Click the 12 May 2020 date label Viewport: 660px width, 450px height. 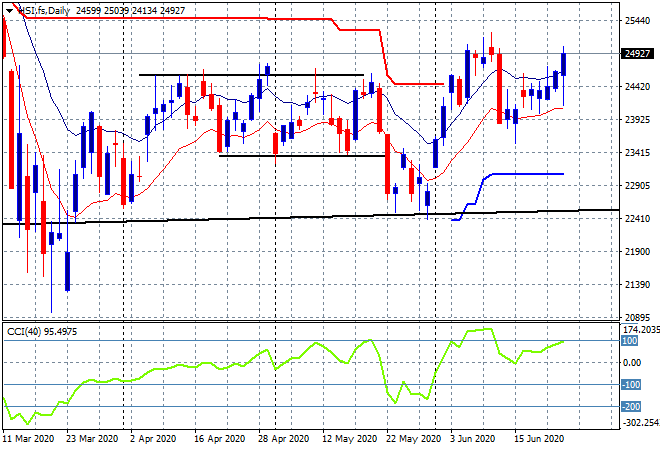pyautogui.click(x=349, y=439)
